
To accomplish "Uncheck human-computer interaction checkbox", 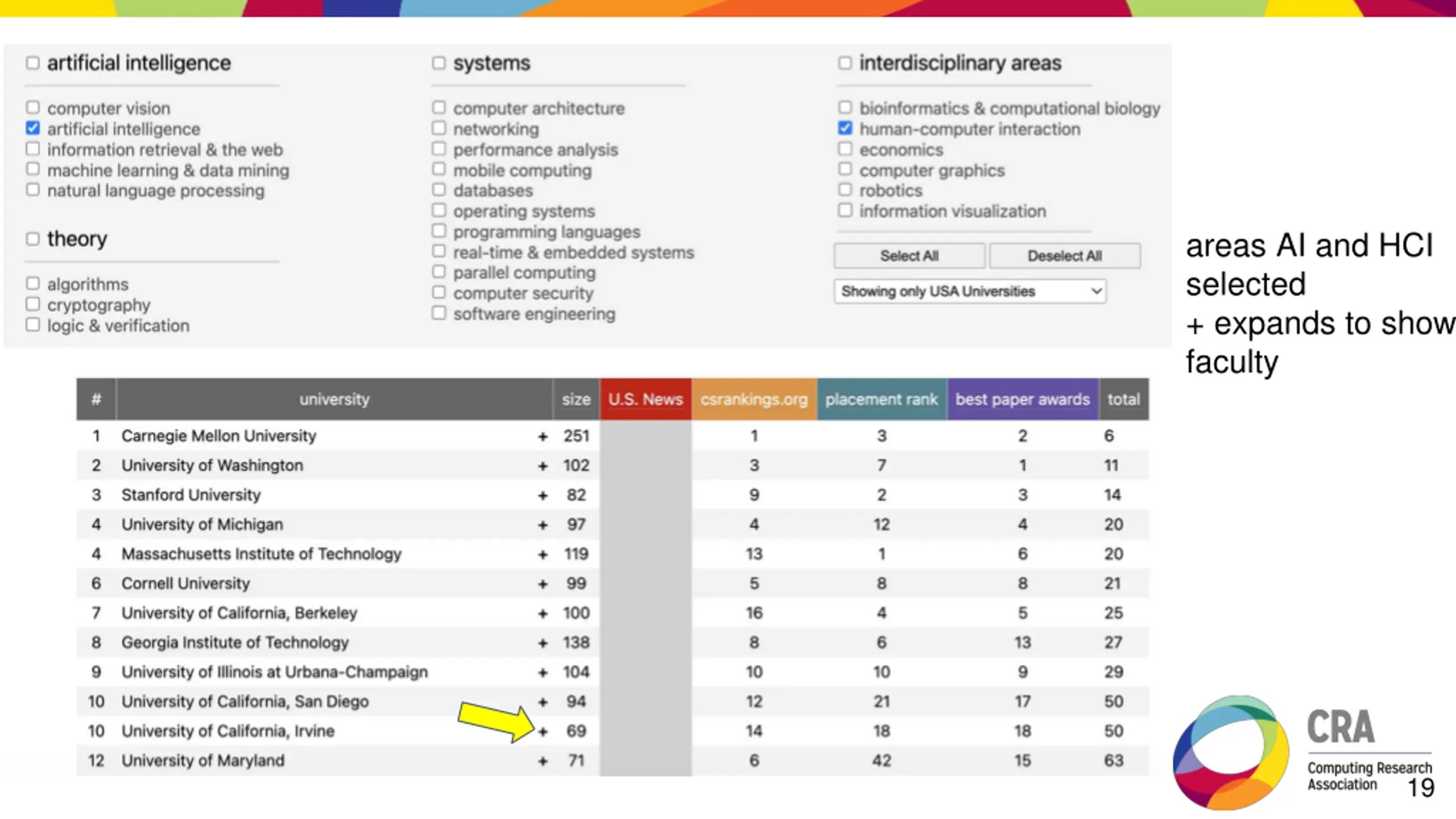I will coord(845,129).
